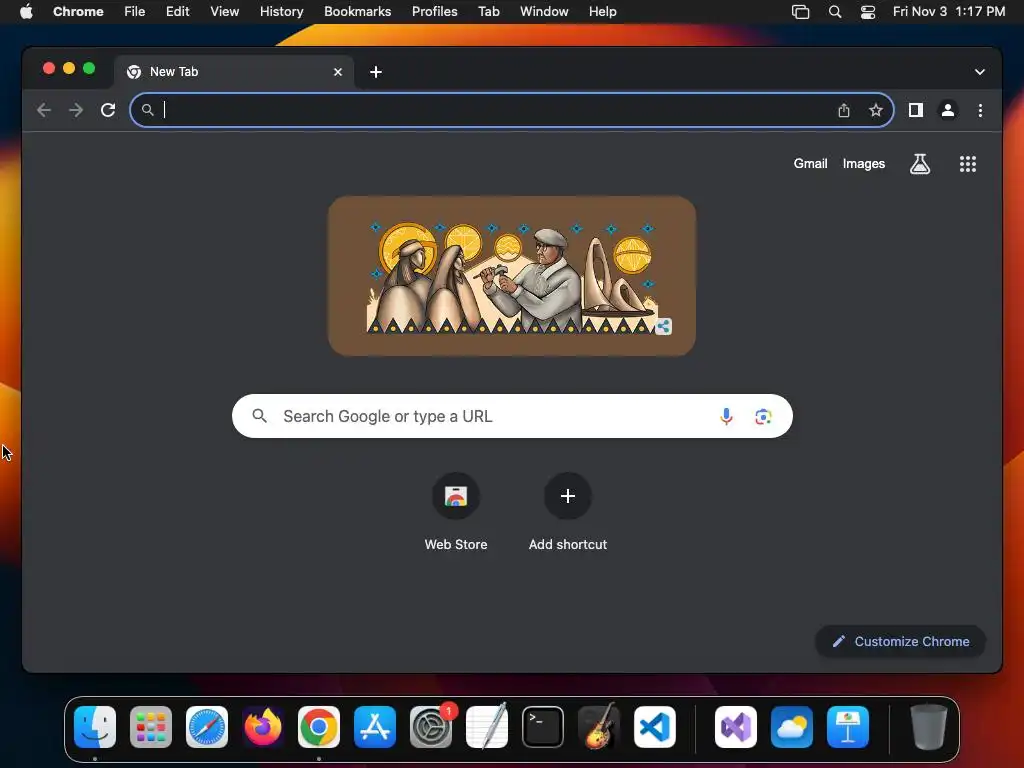Viewport: 1024px width, 768px height.
Task: Bookmark this tab with the star icon
Action: 876,110
